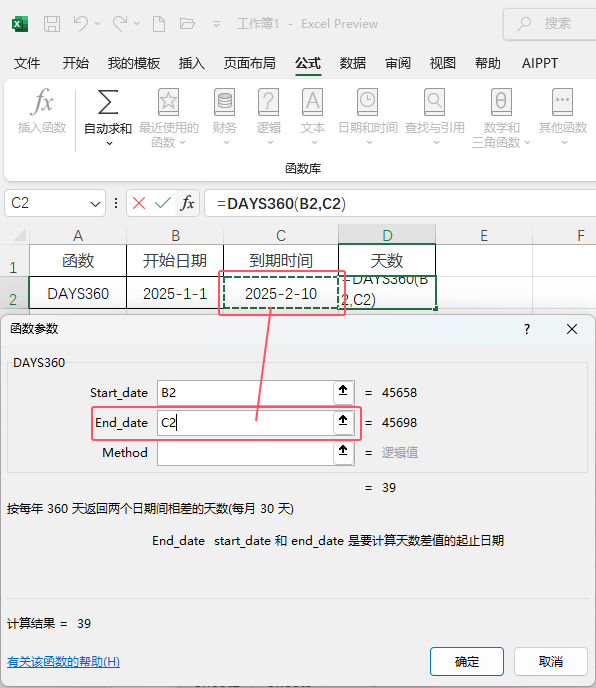Save the workbook with the floppy icon
This screenshot has width=596, height=688.
coord(52,24)
